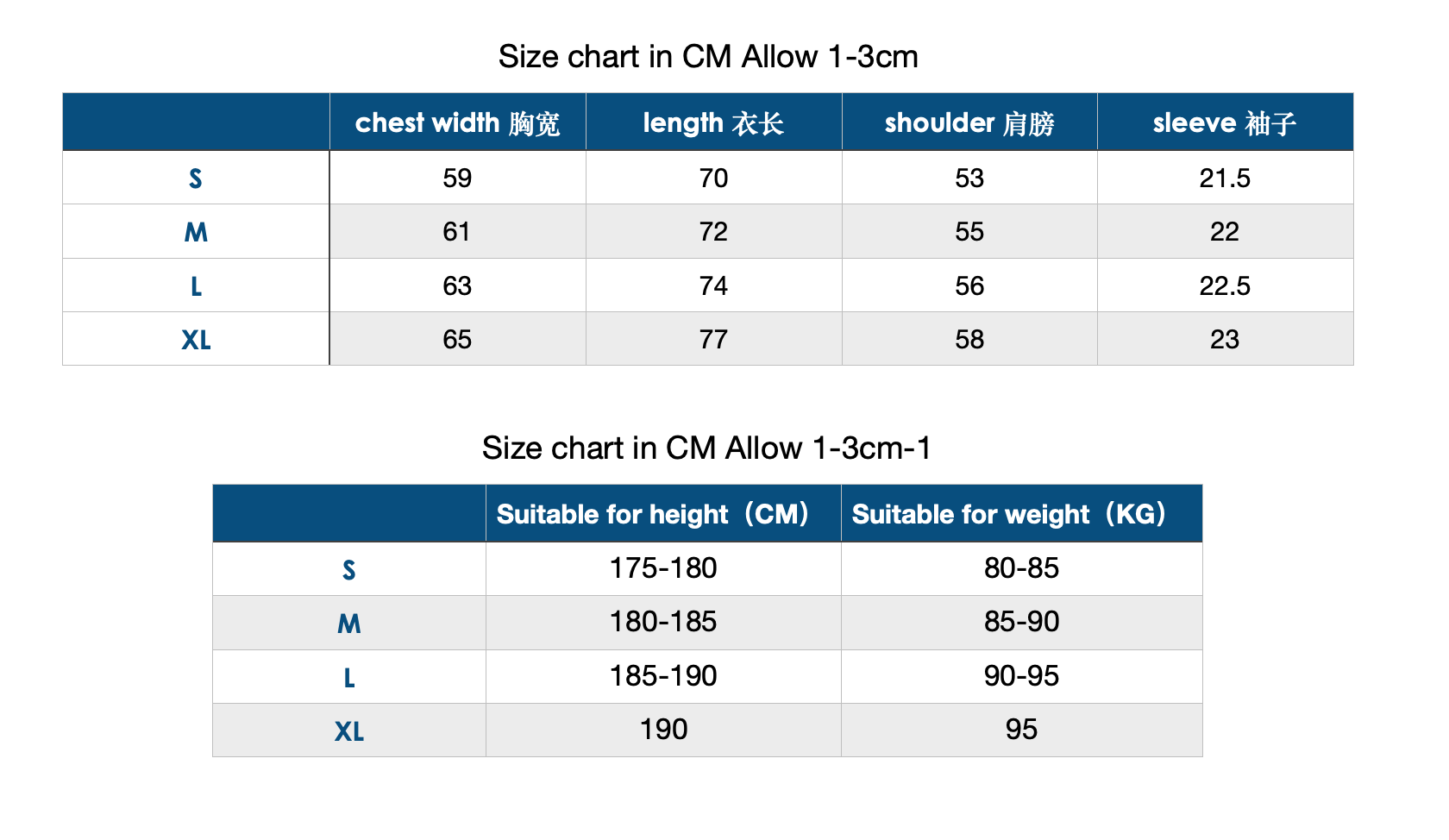Select the height range 175-180 cell

(x=663, y=569)
